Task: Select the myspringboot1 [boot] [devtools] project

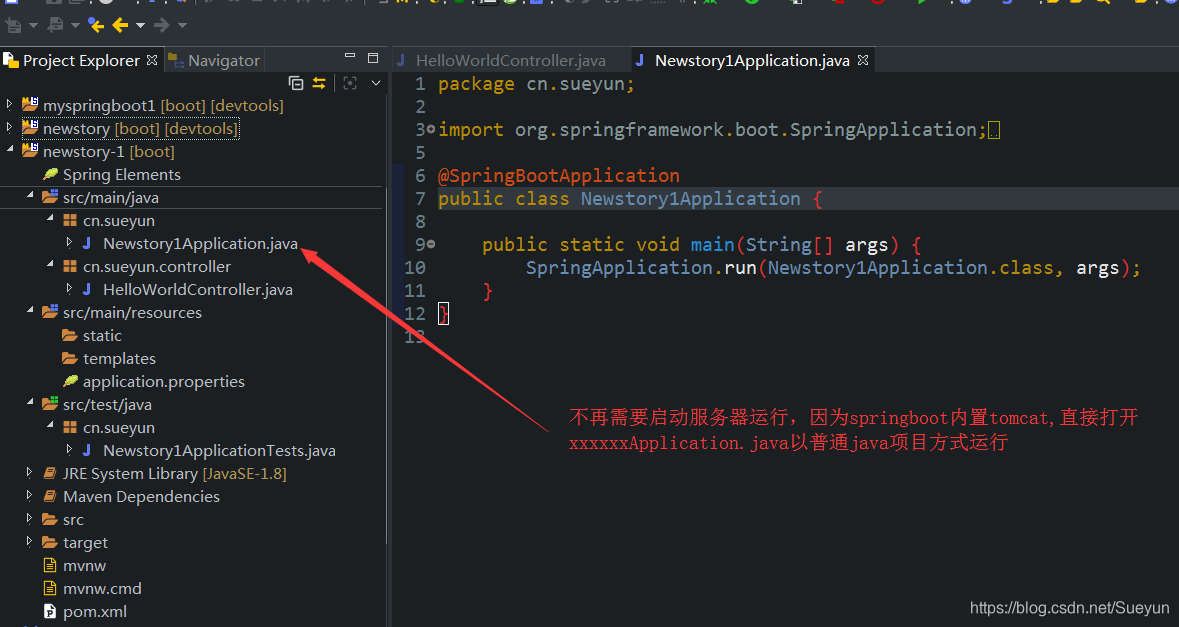Action: pyautogui.click(x=163, y=106)
